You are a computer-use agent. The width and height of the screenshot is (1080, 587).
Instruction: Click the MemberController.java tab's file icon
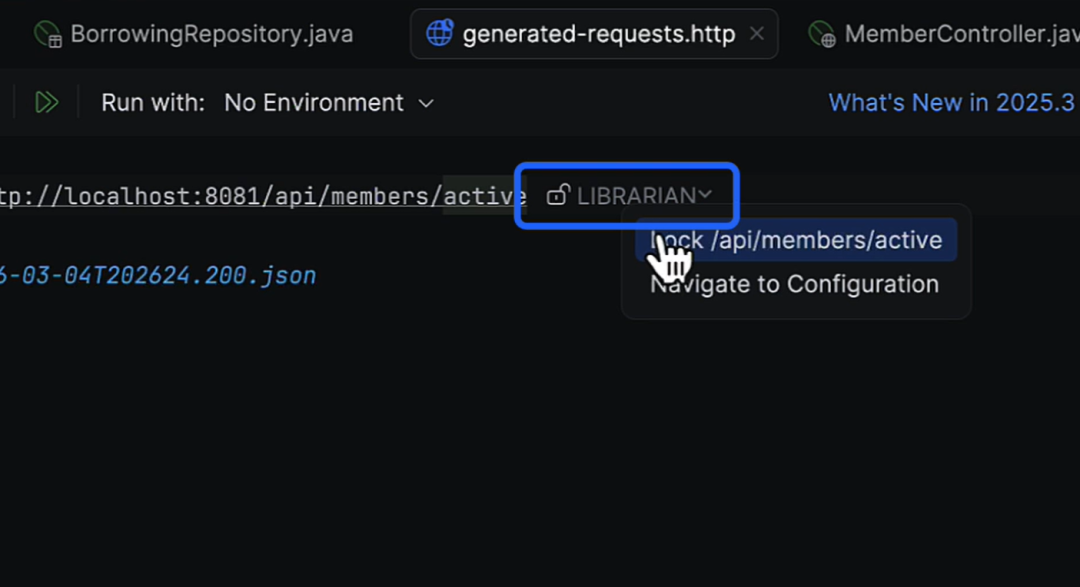pos(822,35)
